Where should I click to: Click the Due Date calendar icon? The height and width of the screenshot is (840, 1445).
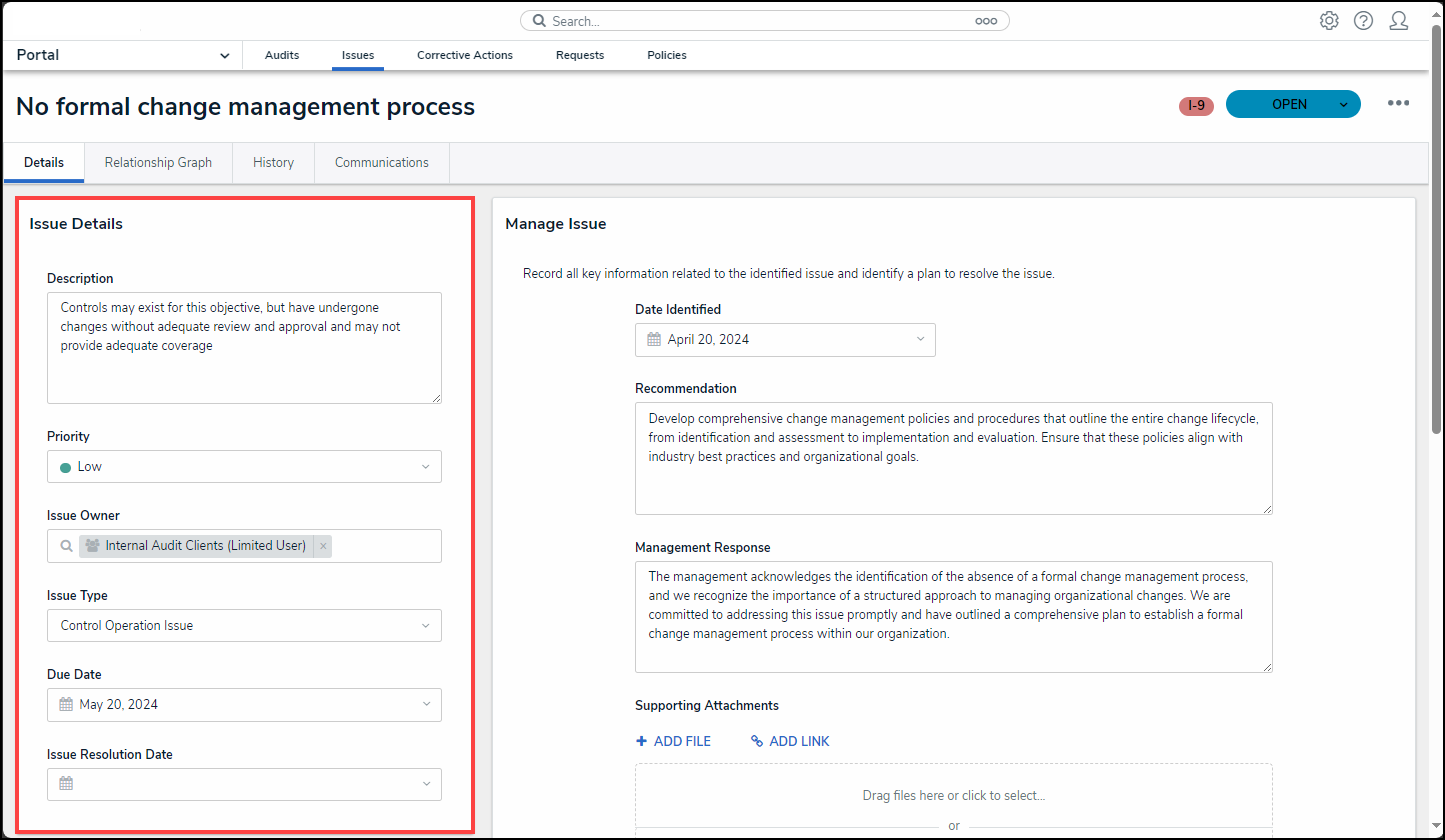[x=66, y=704]
